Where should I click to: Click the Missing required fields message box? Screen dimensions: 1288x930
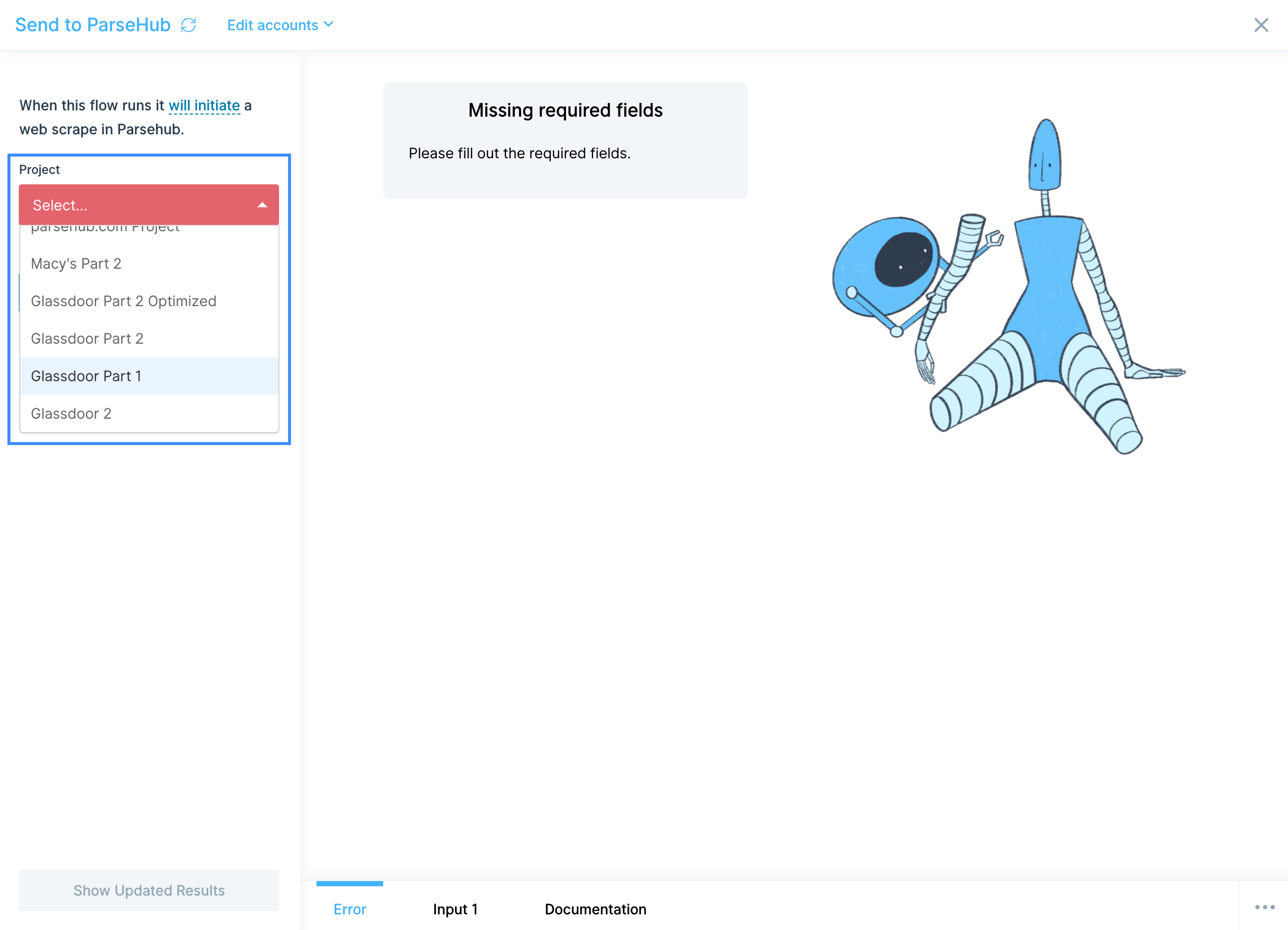coord(565,140)
